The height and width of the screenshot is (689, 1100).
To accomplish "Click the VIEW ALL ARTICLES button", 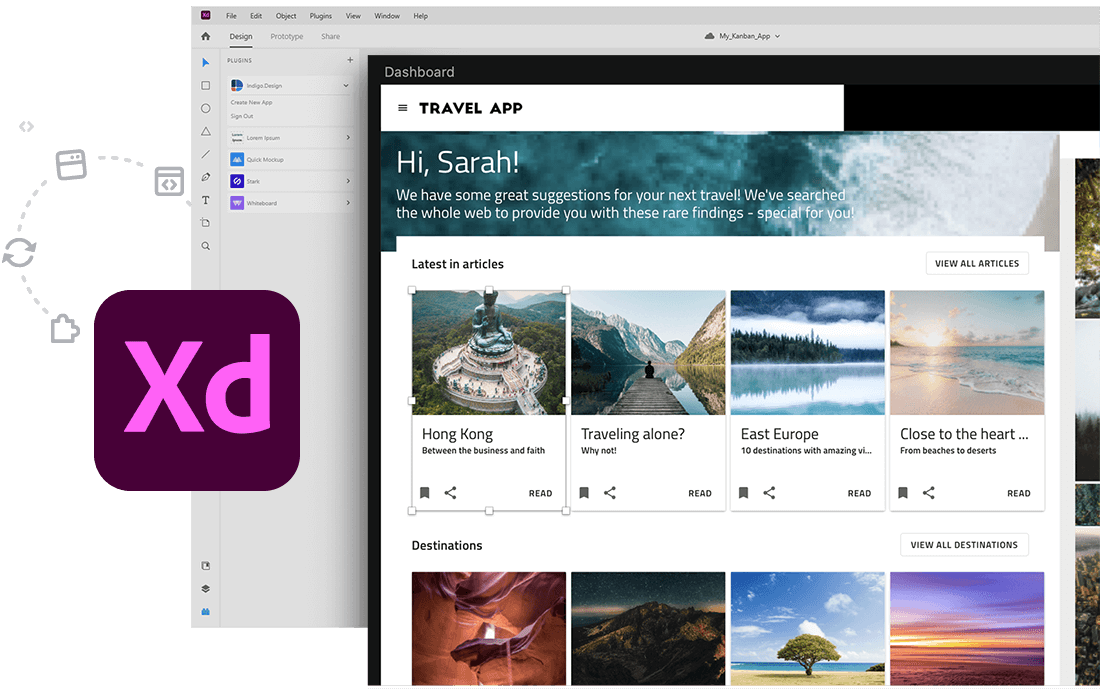I will click(977, 263).
